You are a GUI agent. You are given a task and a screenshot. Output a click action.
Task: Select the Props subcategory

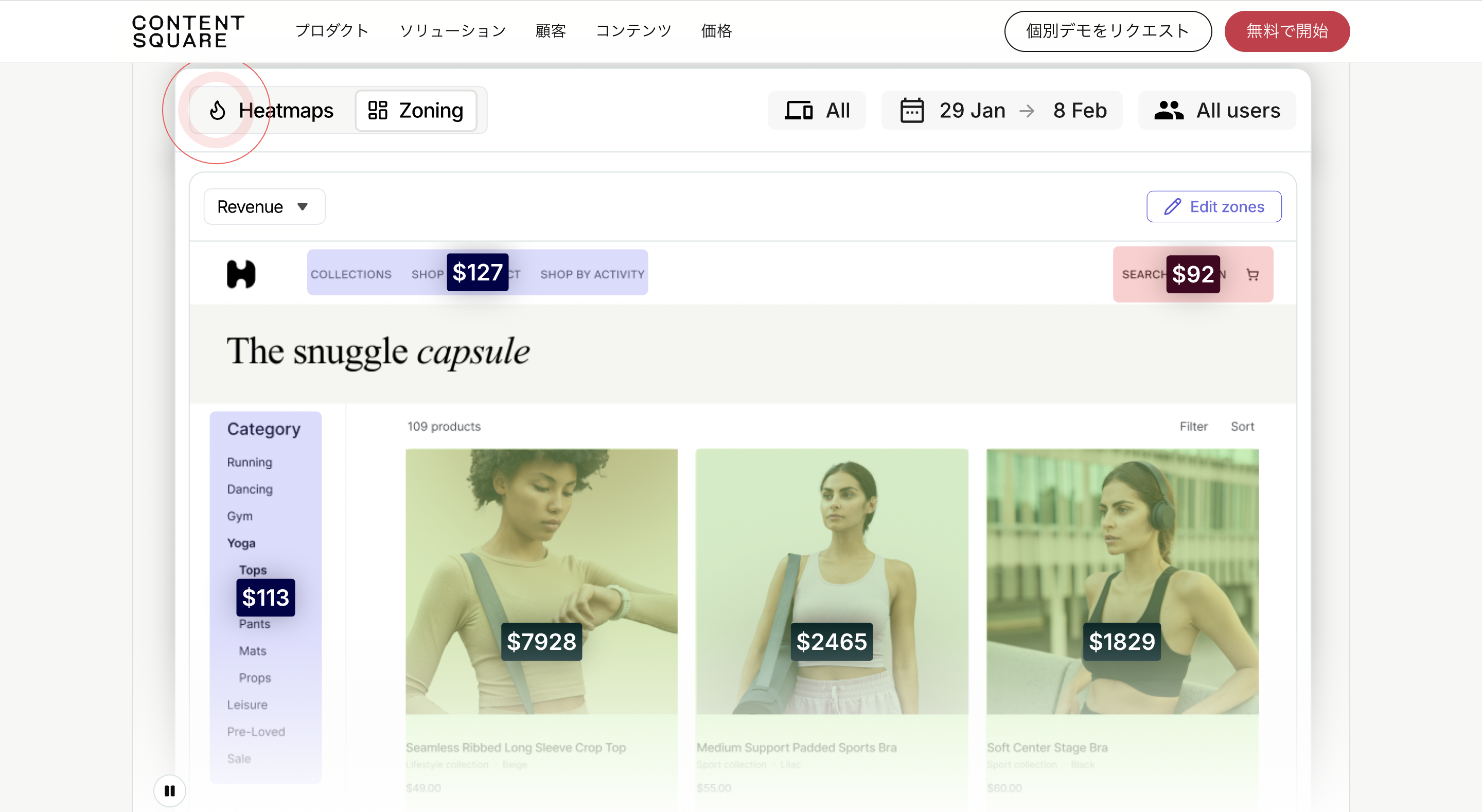[x=255, y=678]
